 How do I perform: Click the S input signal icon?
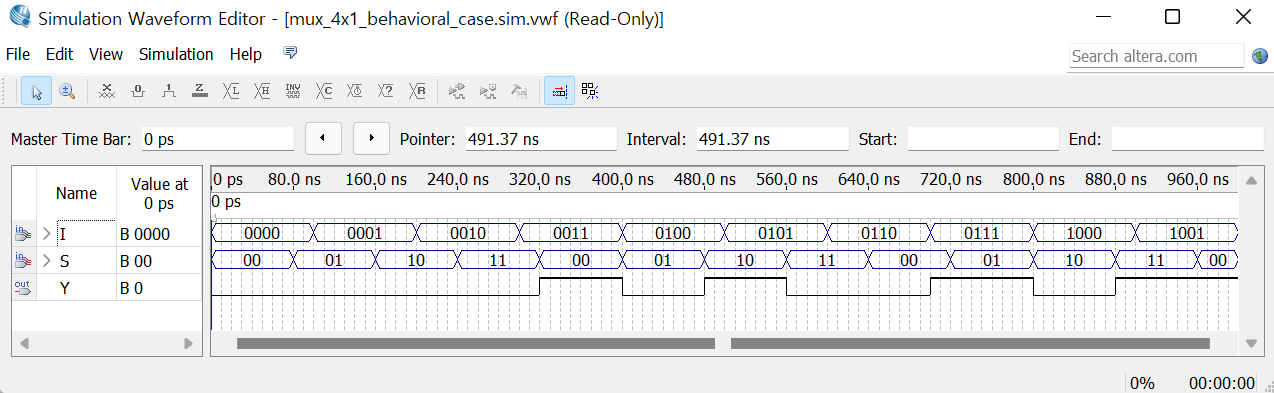pos(22,261)
